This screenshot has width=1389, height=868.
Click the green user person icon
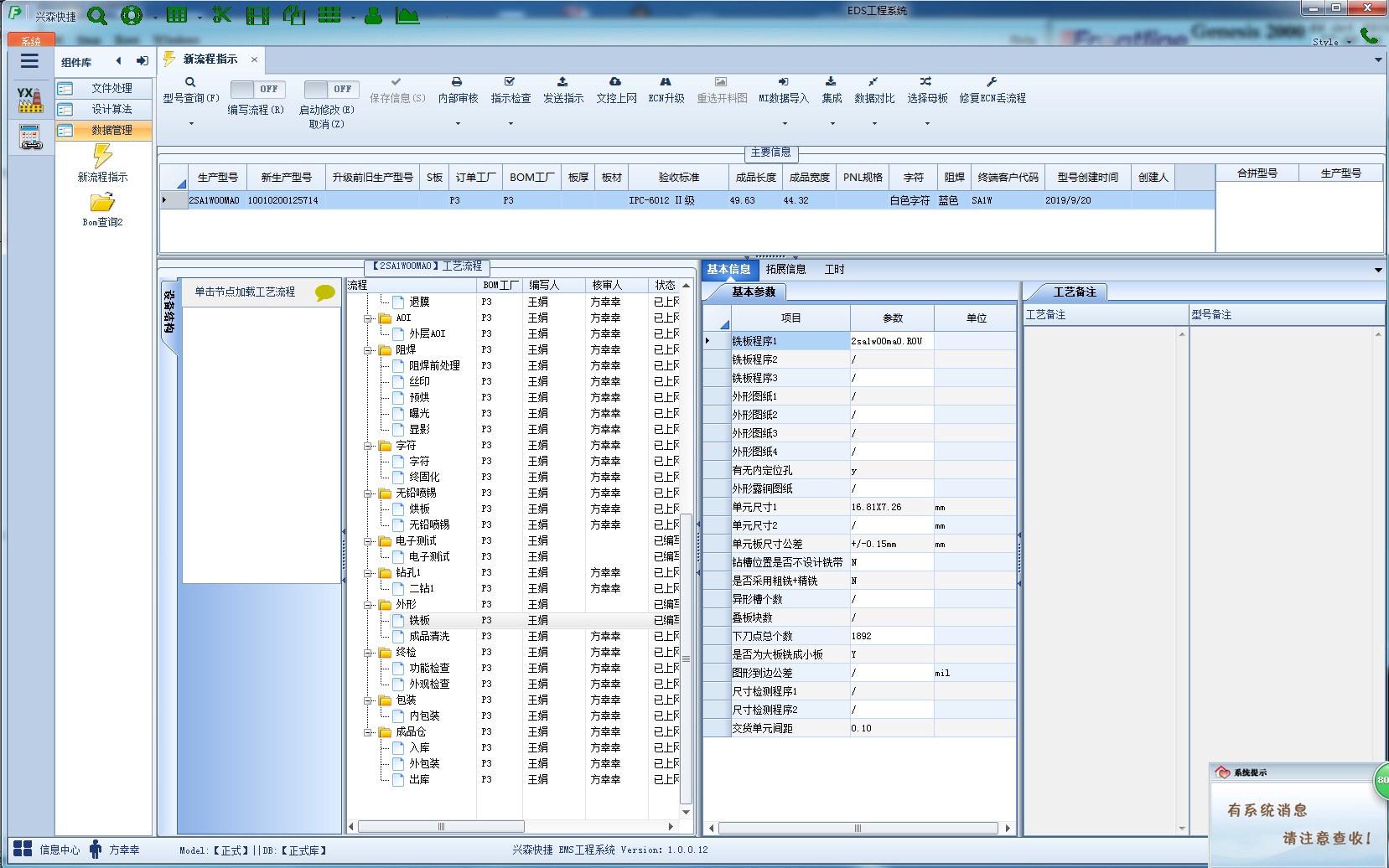coord(374,15)
